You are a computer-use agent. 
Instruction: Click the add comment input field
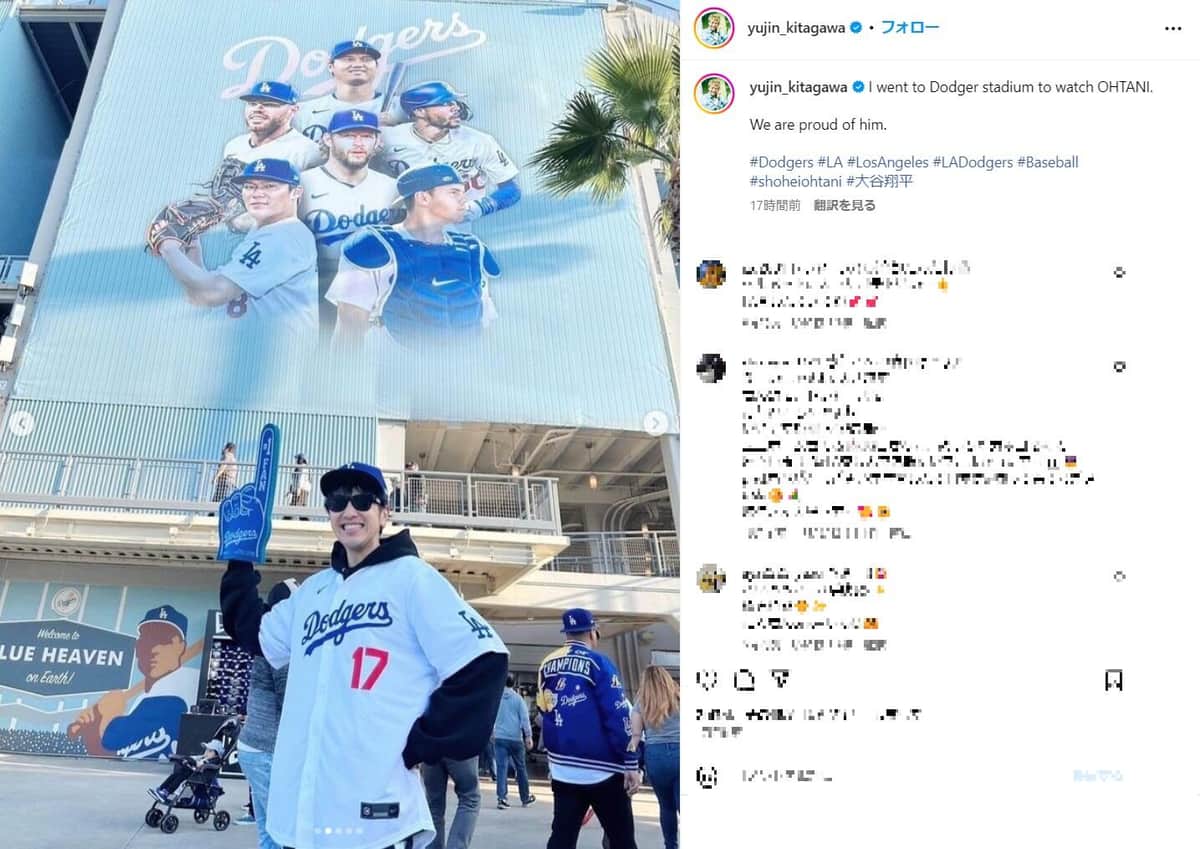tap(900, 776)
